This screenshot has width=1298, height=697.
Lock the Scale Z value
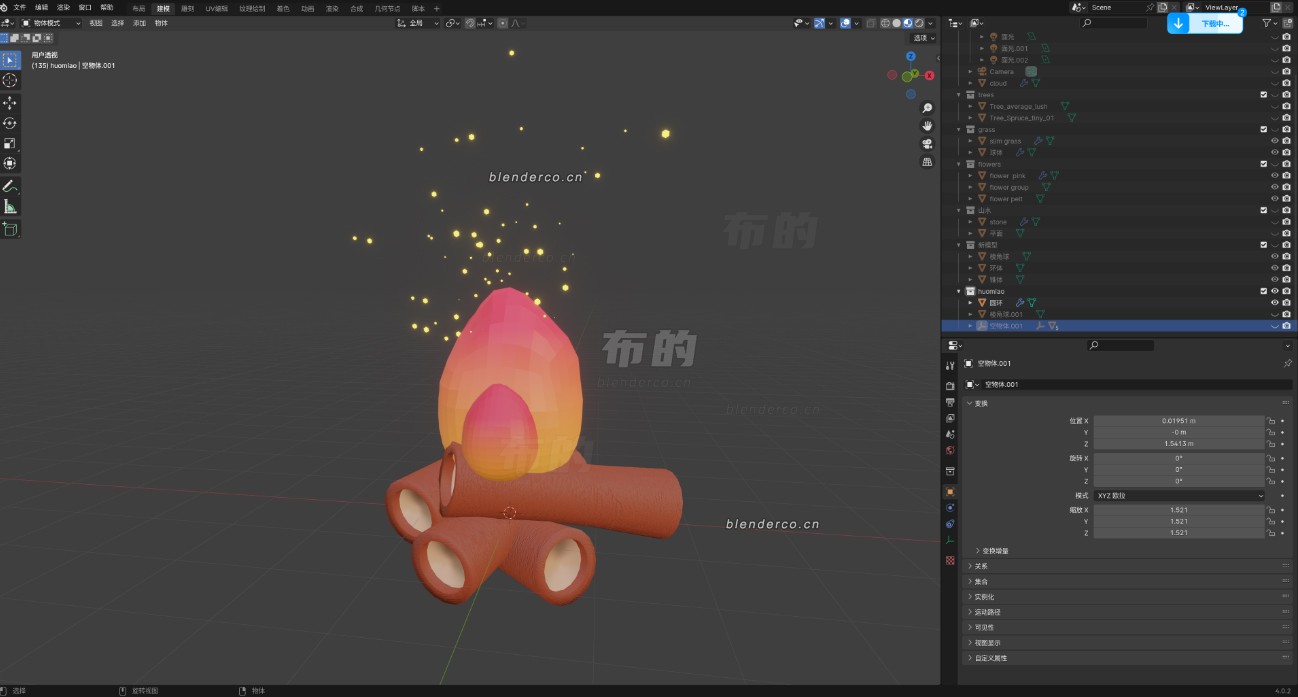(1271, 532)
